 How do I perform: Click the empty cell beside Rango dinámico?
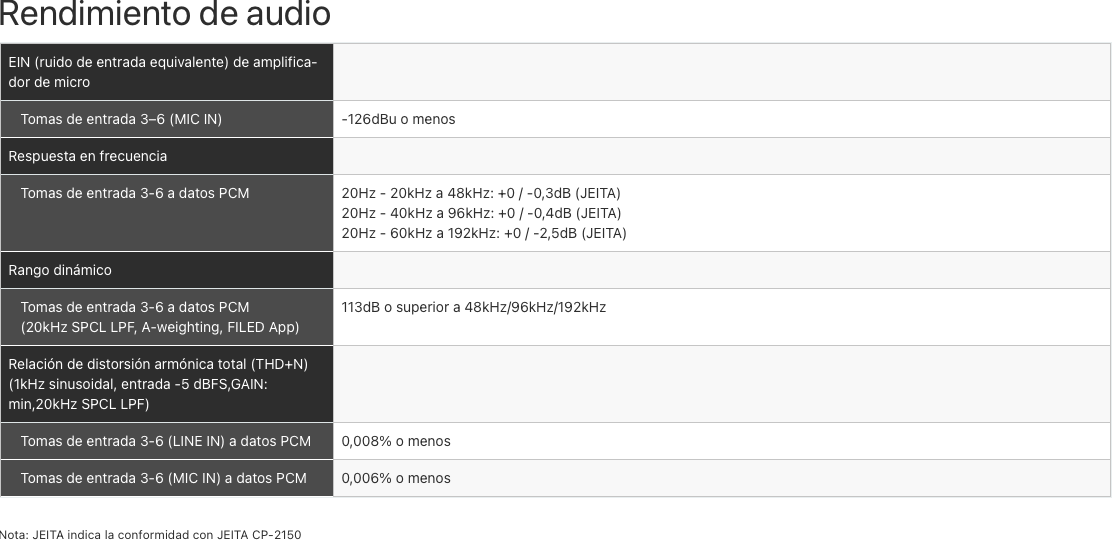721,270
